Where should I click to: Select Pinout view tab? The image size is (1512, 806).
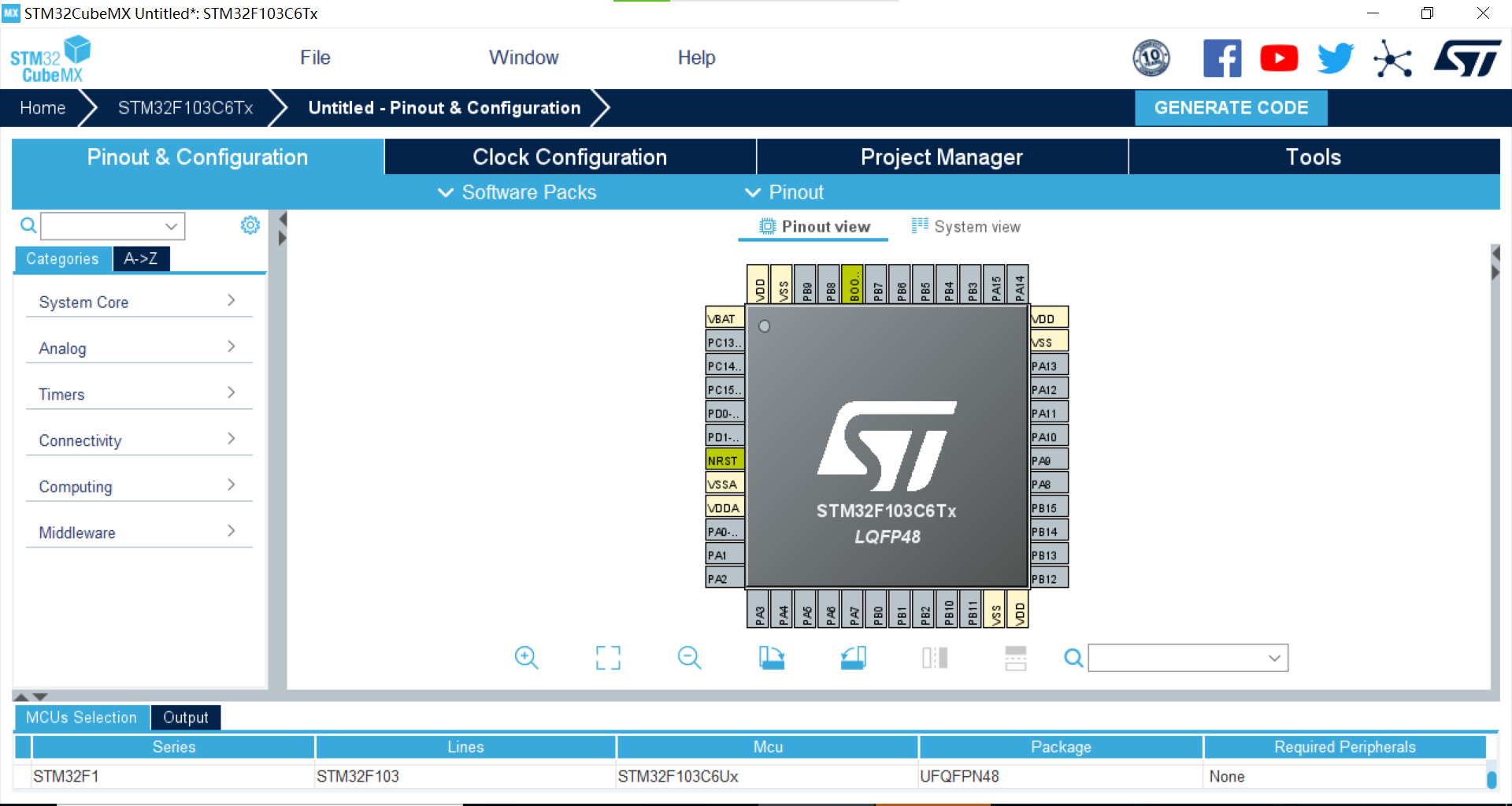pyautogui.click(x=814, y=227)
